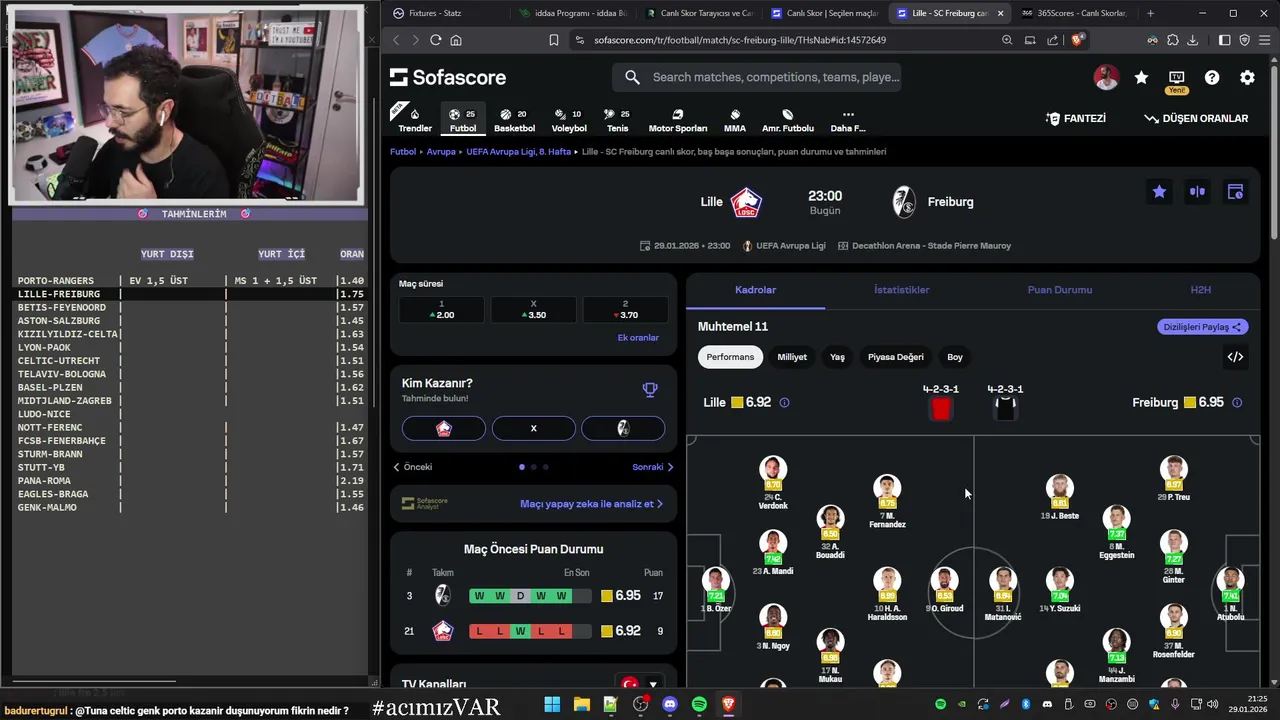Open the Brave main hamburger menu

1265,40
